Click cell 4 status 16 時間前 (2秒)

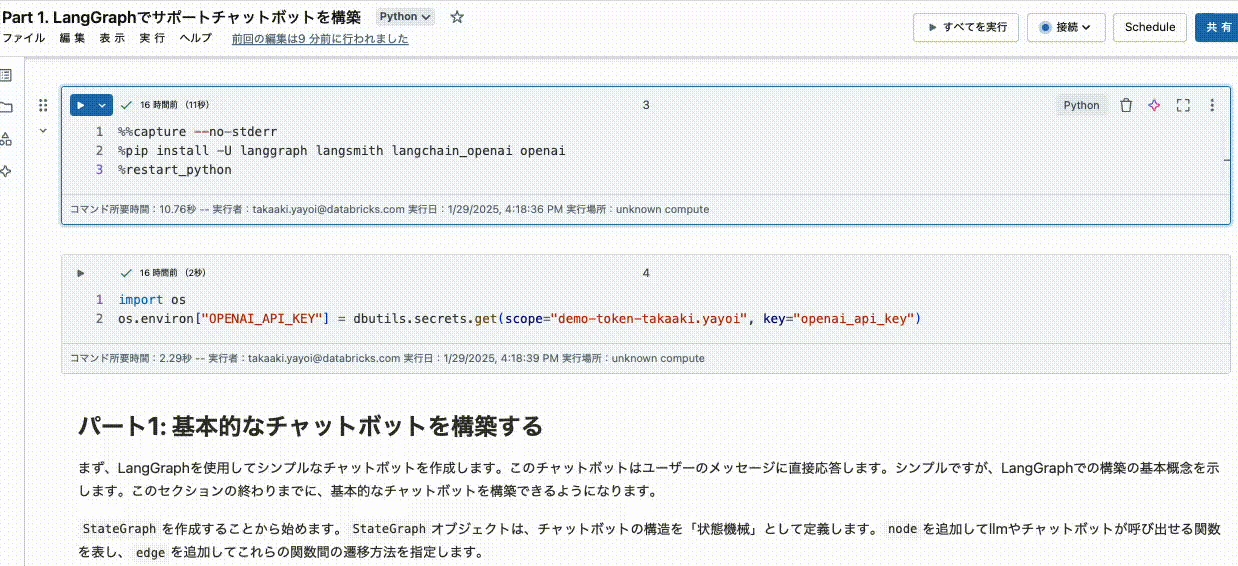(x=172, y=272)
